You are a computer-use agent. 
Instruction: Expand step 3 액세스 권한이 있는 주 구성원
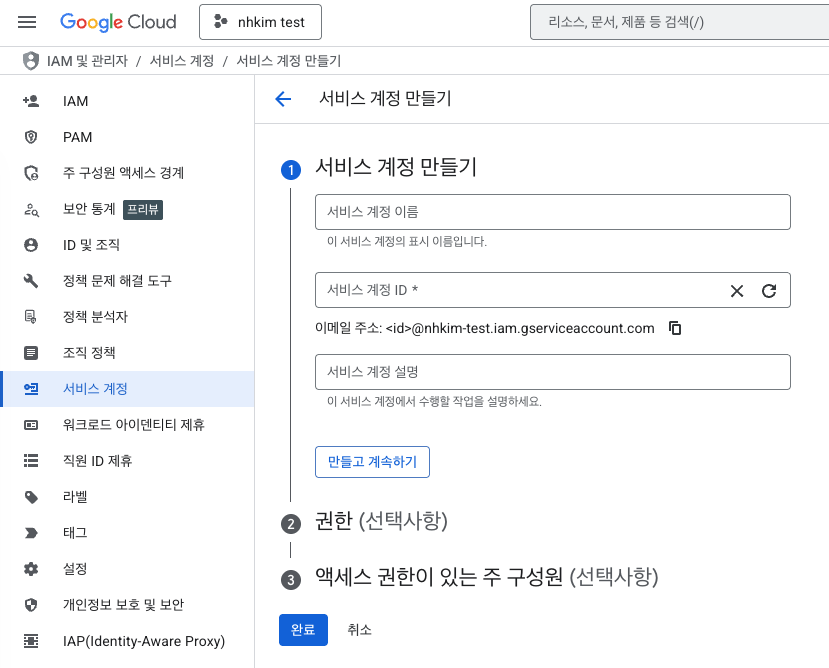point(486,578)
